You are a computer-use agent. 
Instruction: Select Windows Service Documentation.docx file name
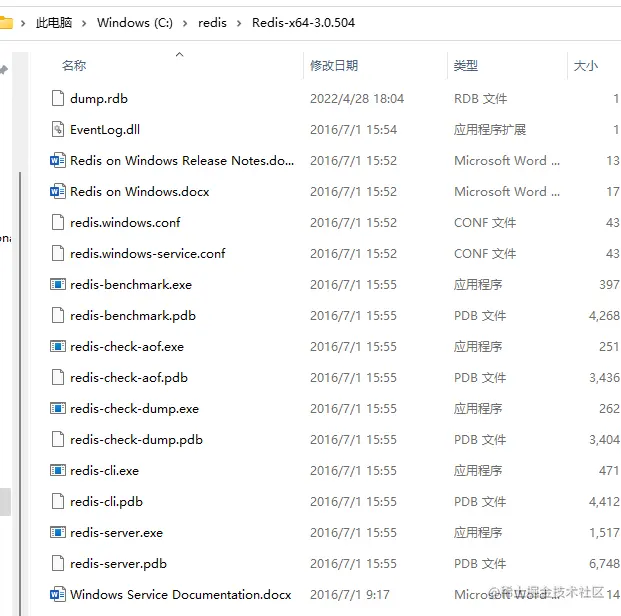click(x=181, y=594)
